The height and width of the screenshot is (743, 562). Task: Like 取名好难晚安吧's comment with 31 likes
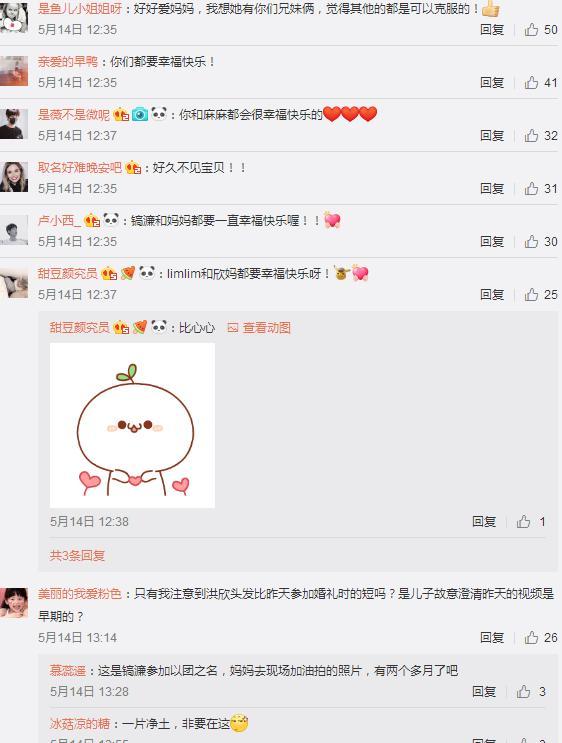click(x=531, y=189)
